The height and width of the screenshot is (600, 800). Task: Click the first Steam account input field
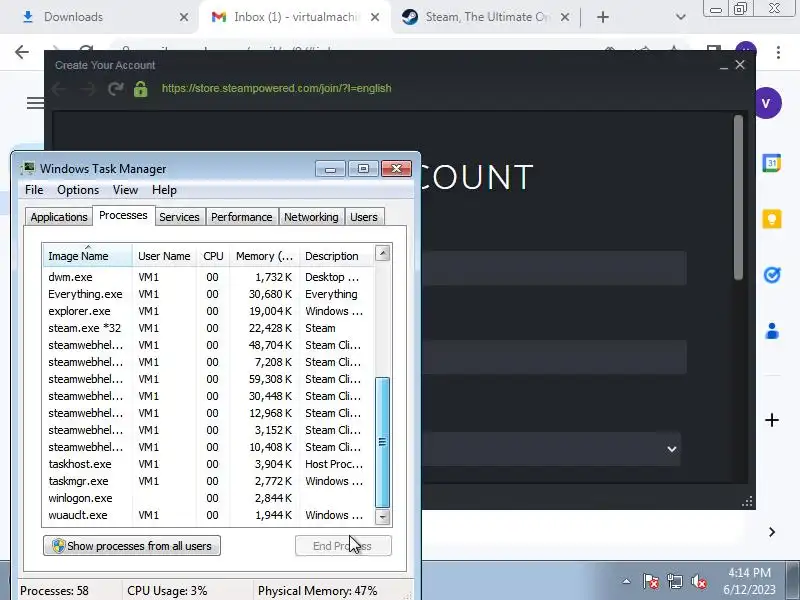[x=554, y=268]
